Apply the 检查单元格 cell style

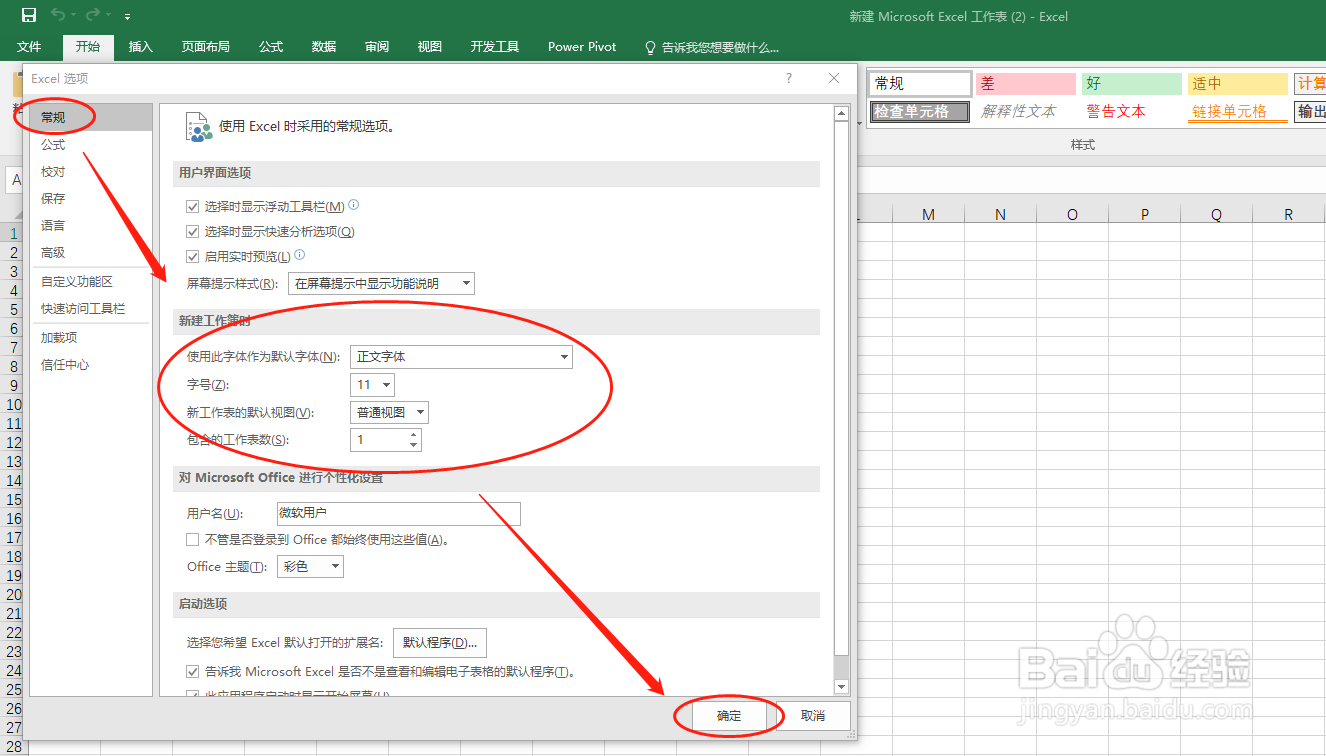click(x=920, y=111)
